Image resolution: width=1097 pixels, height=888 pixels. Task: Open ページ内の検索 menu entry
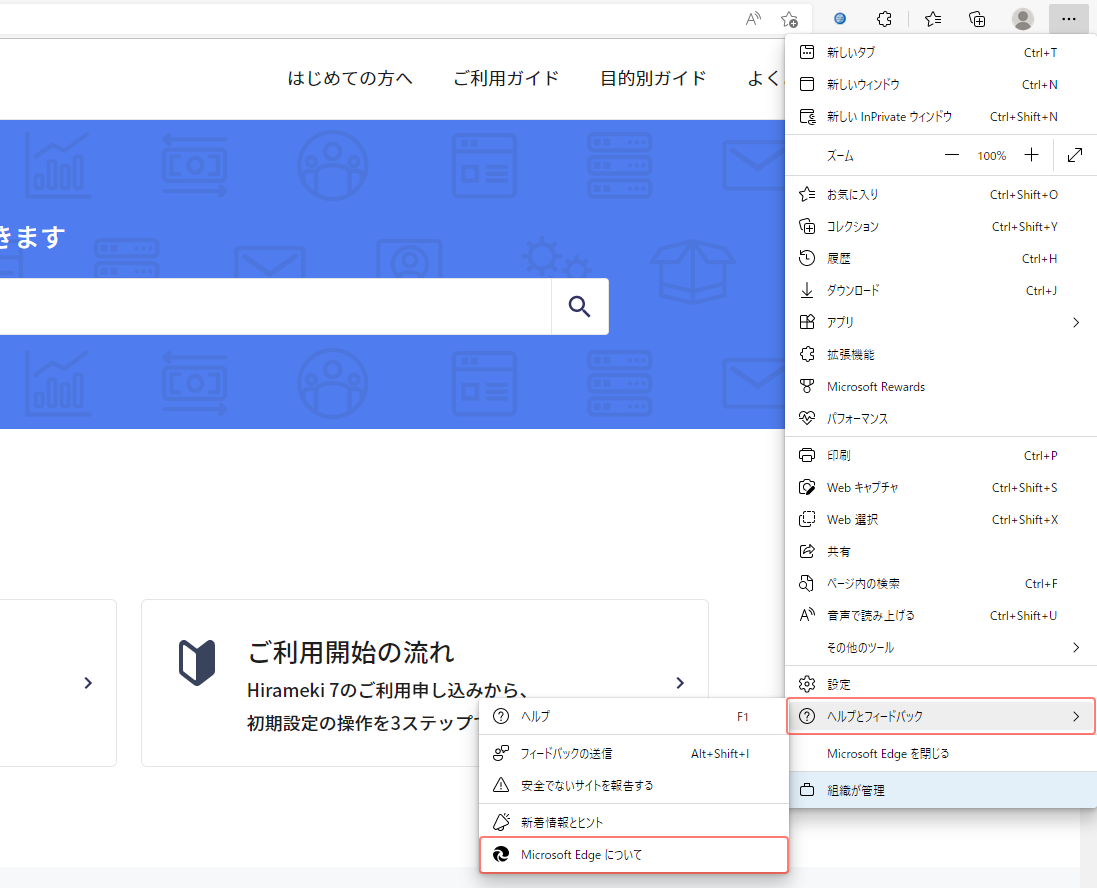(x=941, y=584)
